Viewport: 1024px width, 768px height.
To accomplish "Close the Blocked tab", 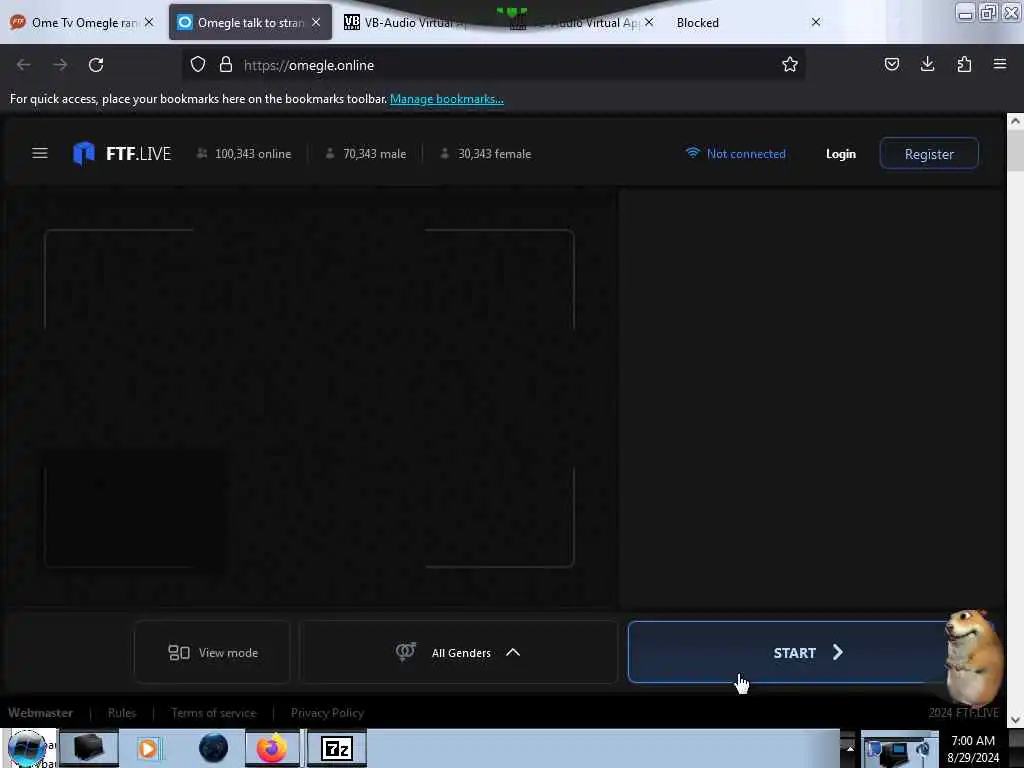I will [x=816, y=22].
